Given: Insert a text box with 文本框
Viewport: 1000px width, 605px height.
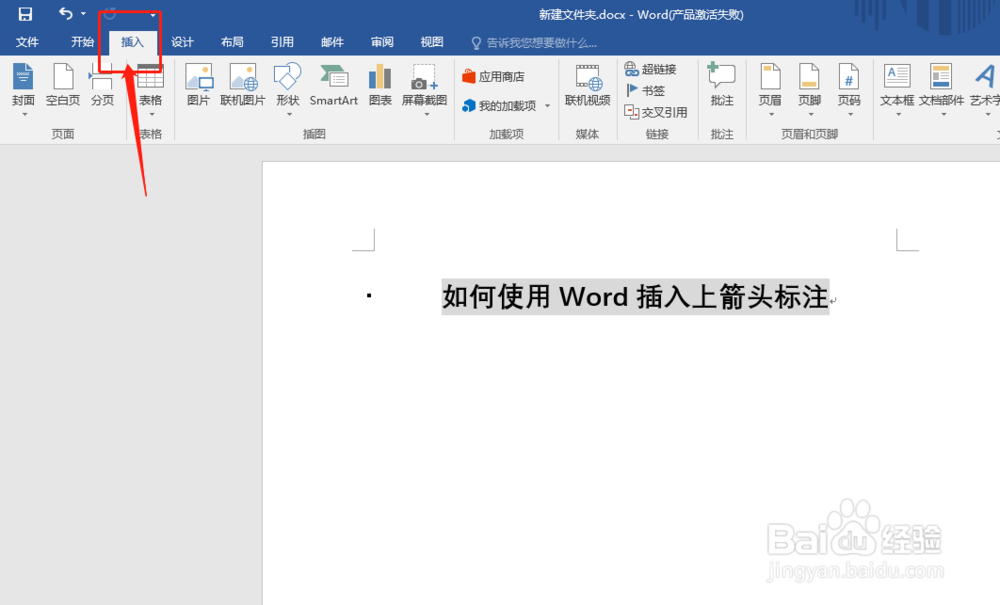Looking at the screenshot, I should point(897,85).
